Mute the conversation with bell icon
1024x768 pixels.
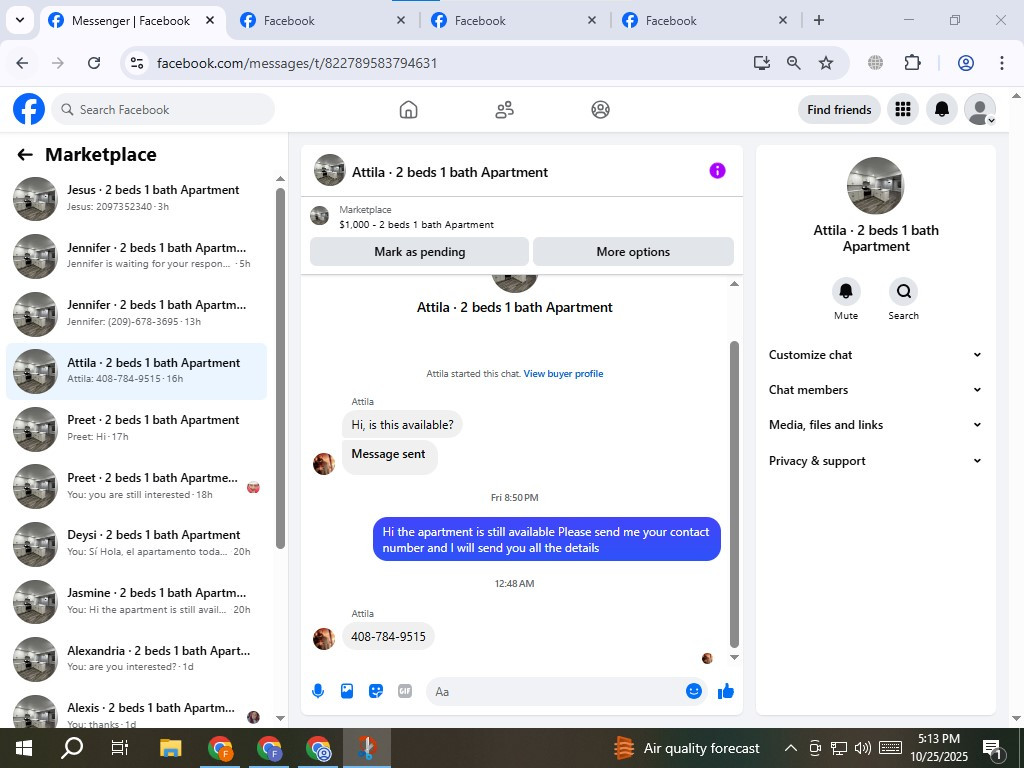click(x=846, y=291)
